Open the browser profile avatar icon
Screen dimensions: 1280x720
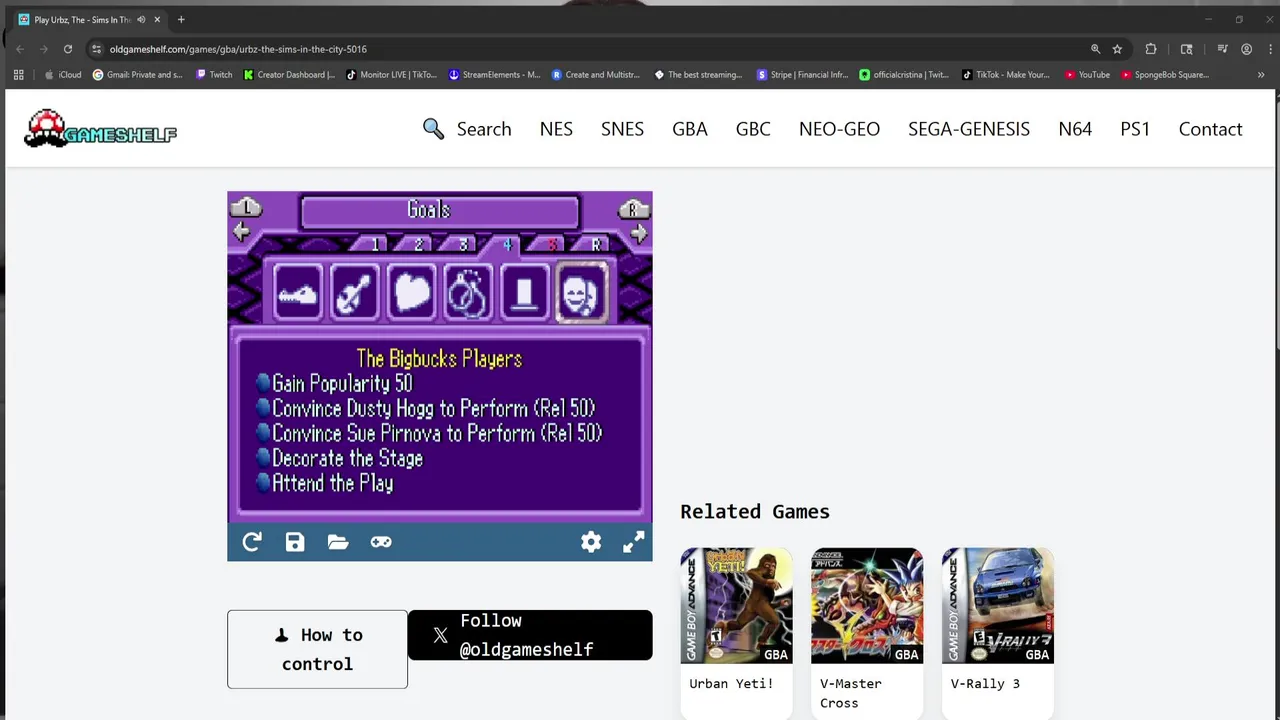[x=1246, y=49]
